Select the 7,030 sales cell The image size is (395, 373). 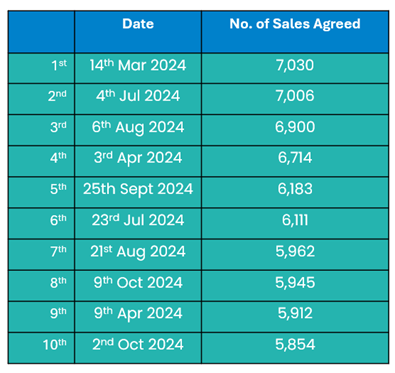295,68
